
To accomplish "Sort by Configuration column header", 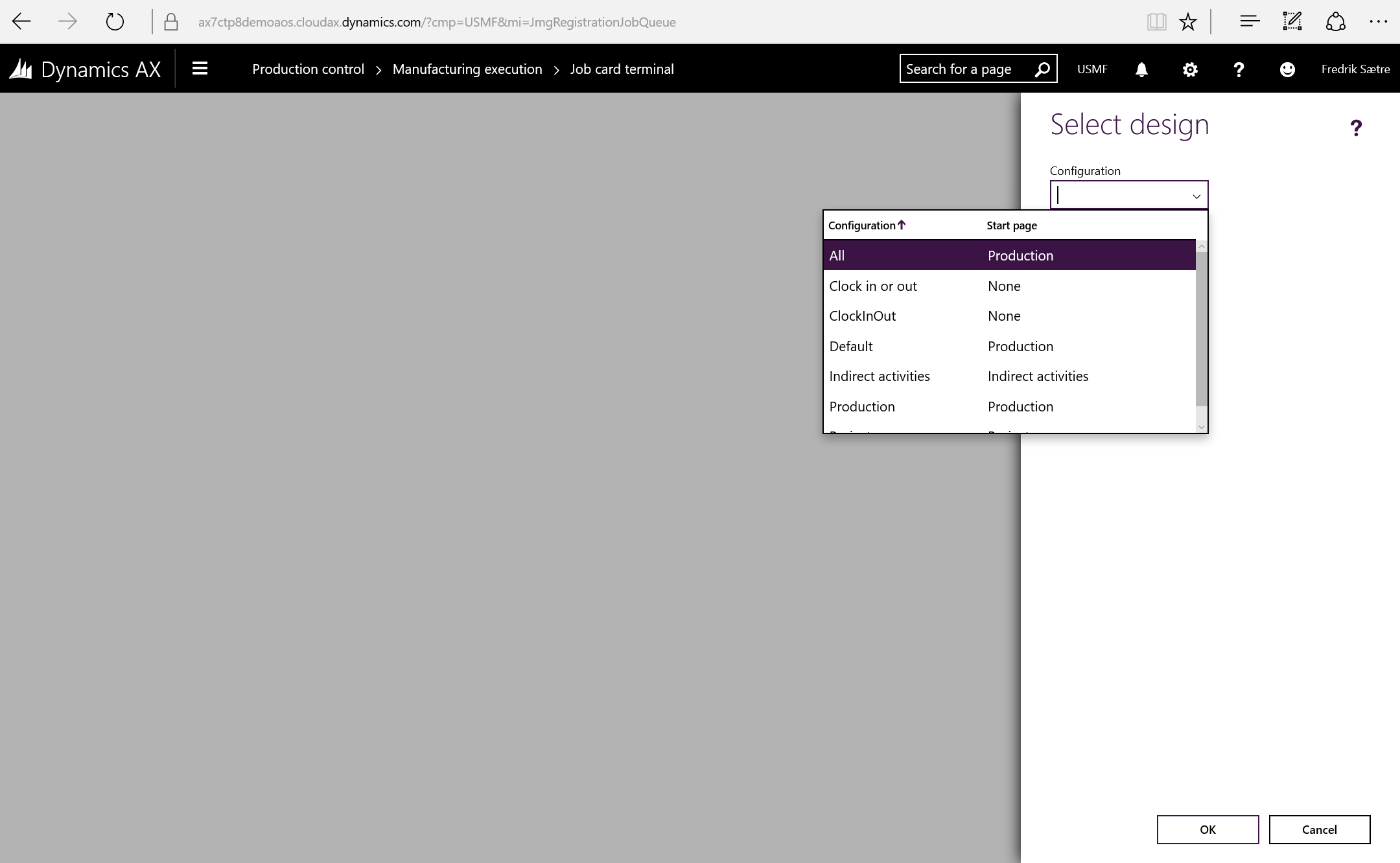I will pos(862,225).
